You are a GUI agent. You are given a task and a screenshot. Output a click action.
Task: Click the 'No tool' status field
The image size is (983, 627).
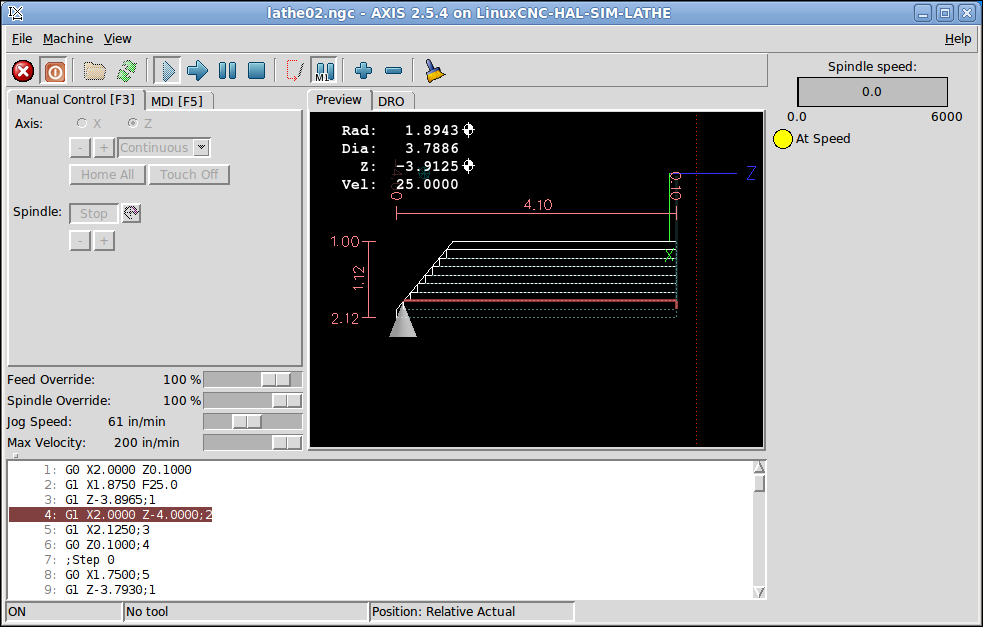[x=245, y=612]
